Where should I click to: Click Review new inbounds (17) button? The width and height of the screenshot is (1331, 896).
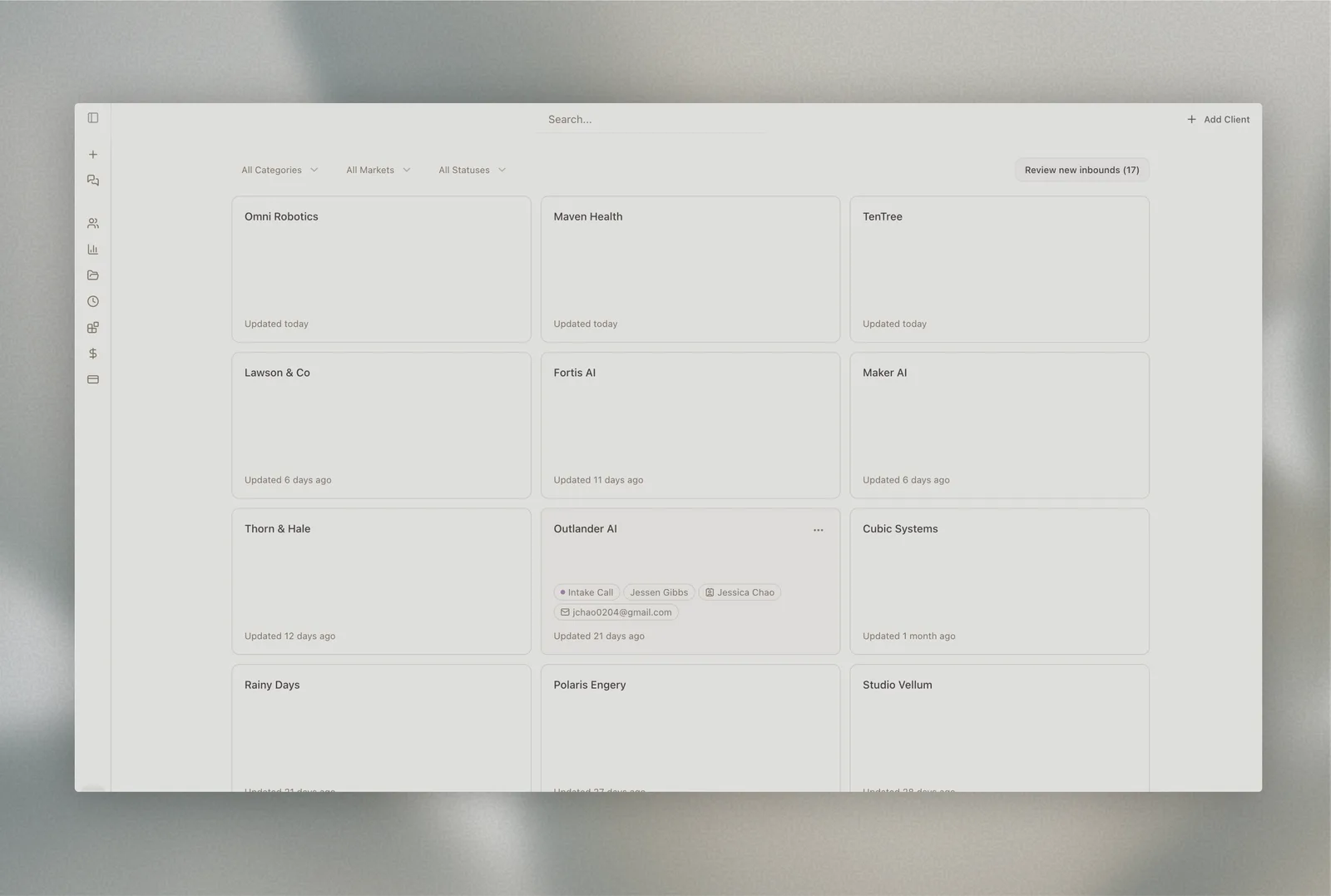[1081, 170]
